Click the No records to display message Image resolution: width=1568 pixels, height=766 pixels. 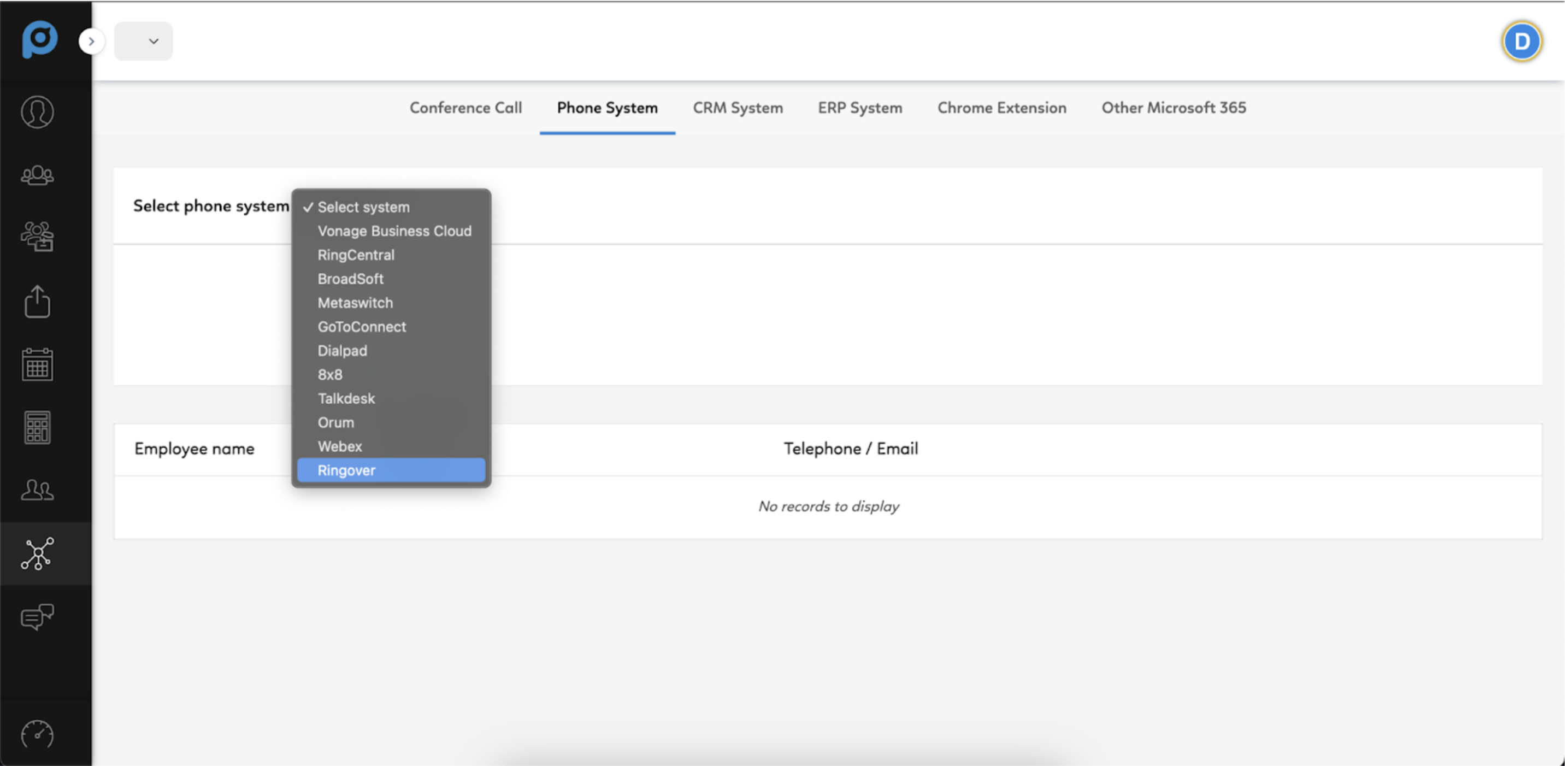pyautogui.click(x=828, y=506)
